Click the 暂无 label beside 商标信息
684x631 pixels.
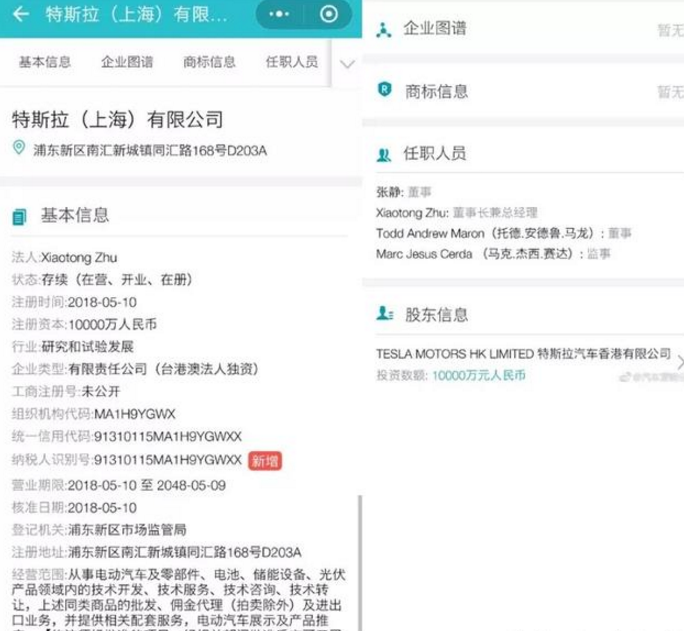tap(671, 92)
